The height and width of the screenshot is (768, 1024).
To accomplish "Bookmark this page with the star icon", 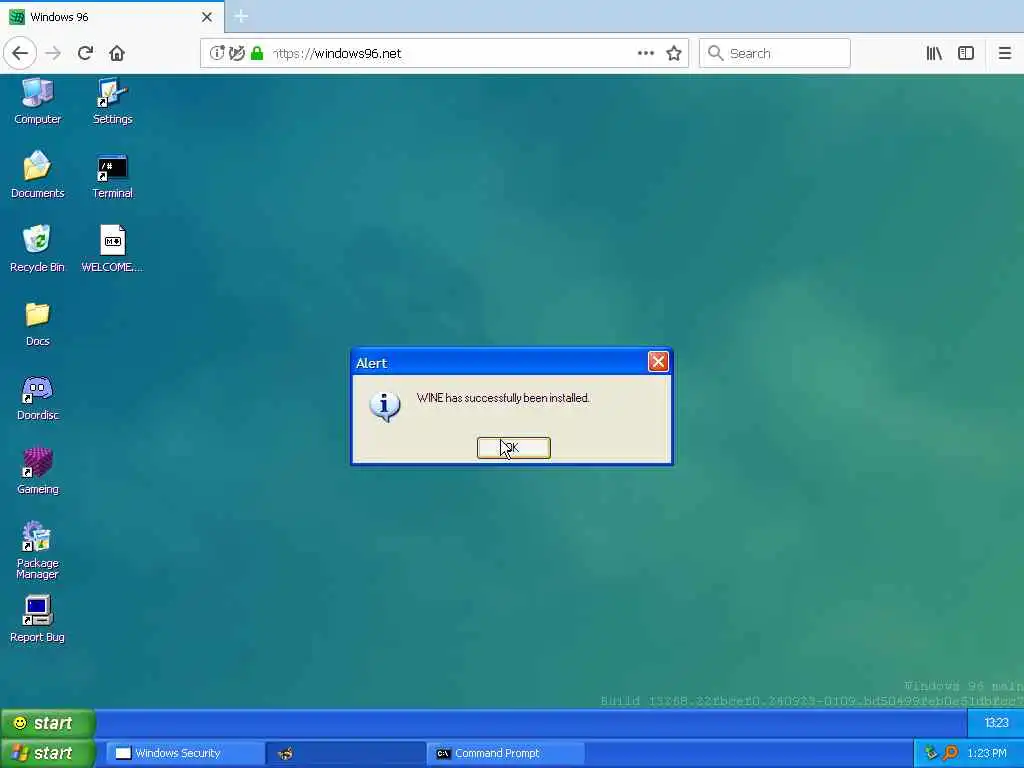I will pos(674,53).
